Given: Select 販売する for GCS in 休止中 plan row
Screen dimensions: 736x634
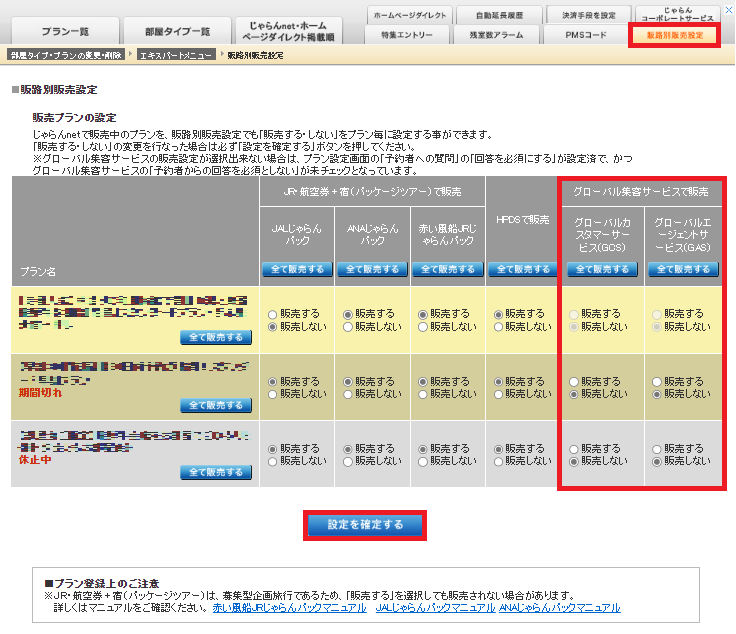Looking at the screenshot, I should [x=574, y=449].
